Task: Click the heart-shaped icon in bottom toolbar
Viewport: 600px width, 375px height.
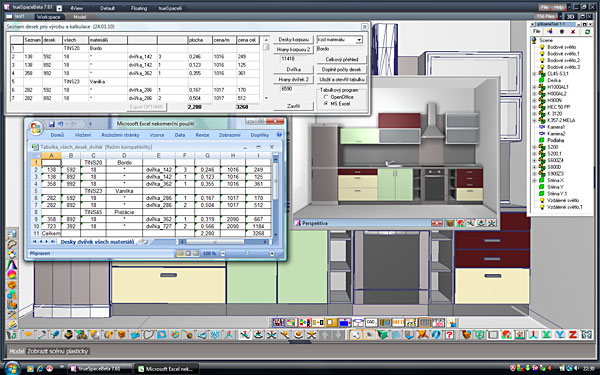Action: [x=148, y=335]
